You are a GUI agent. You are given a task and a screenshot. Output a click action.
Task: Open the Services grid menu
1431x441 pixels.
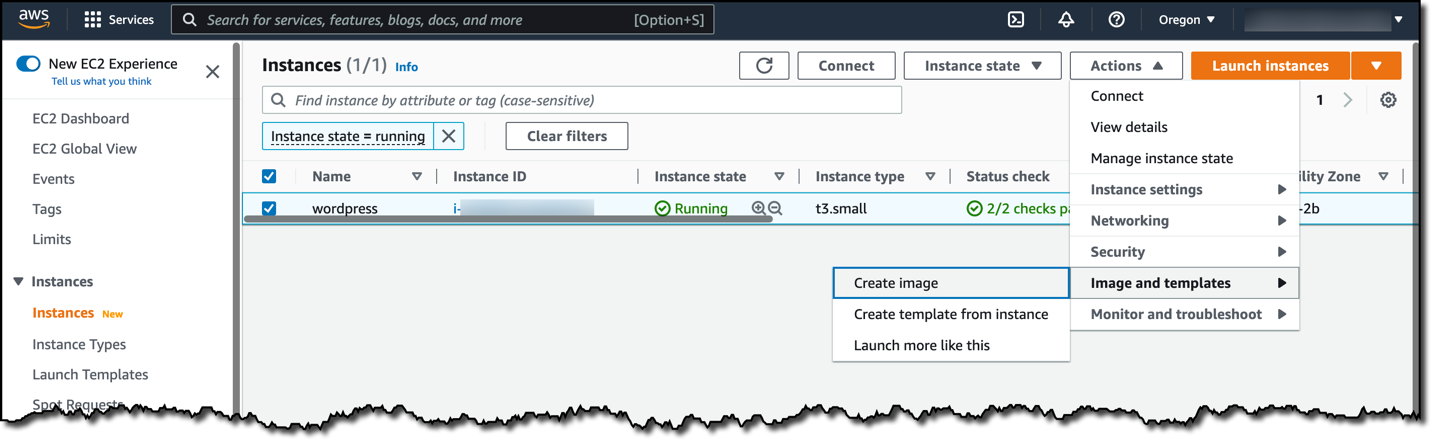(119, 20)
